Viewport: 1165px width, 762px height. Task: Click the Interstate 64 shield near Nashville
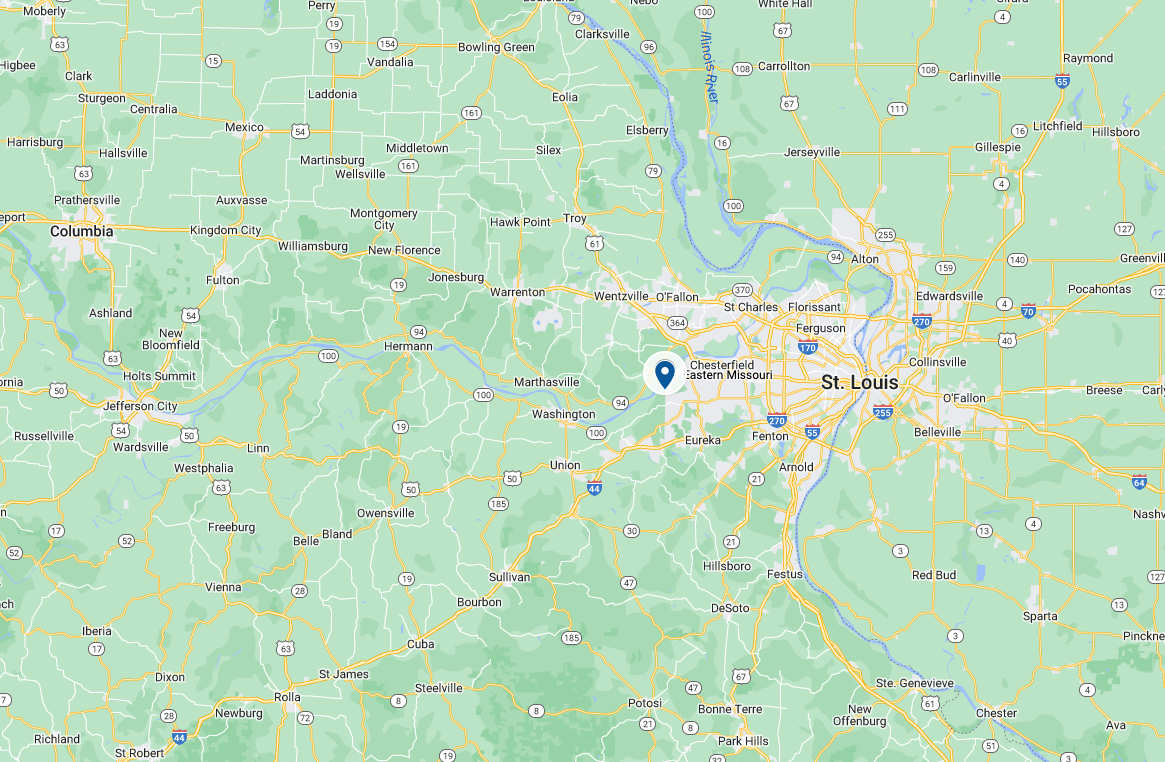pos(1139,482)
